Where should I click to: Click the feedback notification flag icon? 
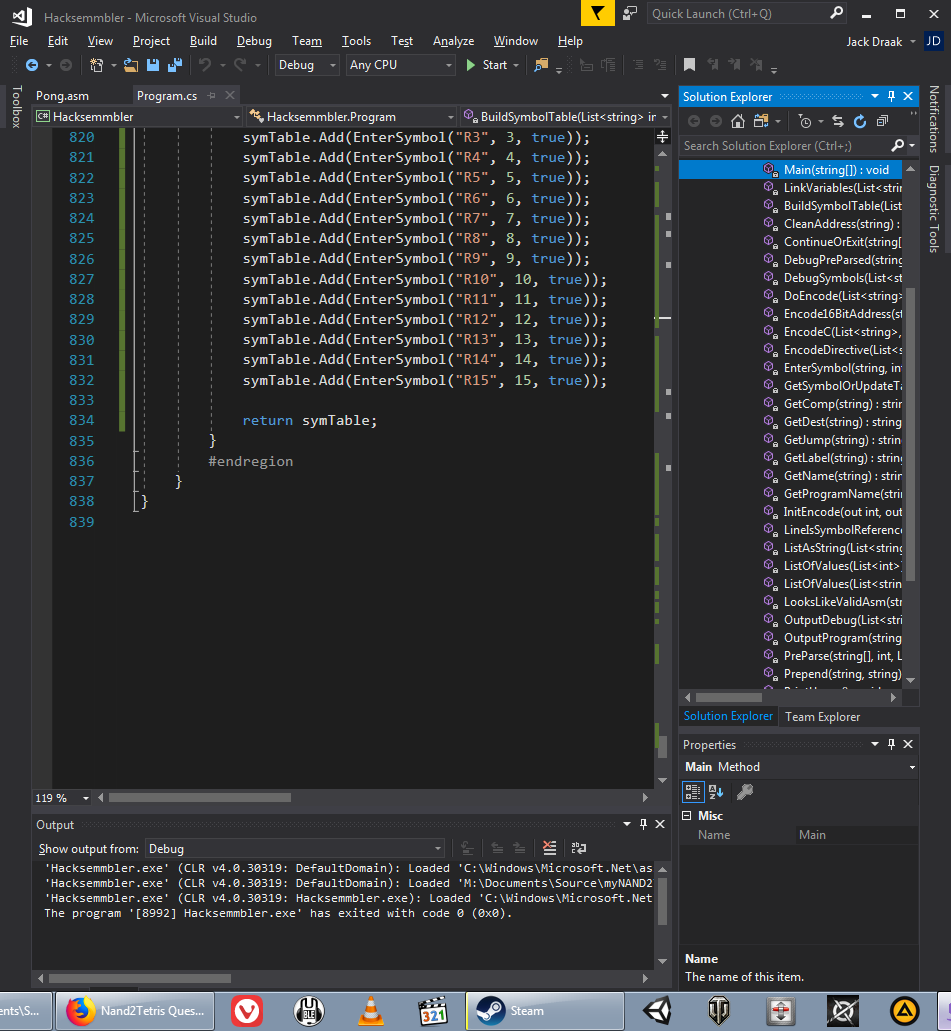point(597,13)
